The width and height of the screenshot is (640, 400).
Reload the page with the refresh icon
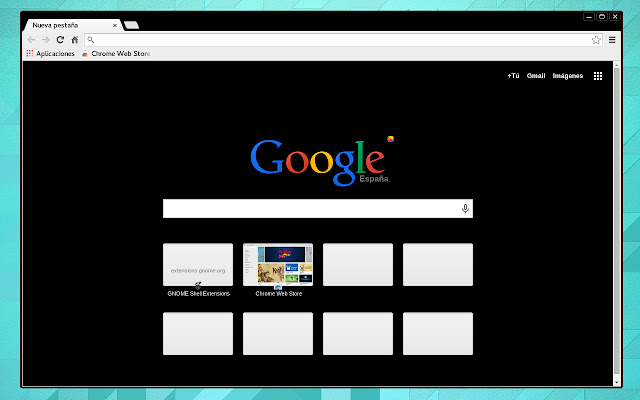(60, 40)
